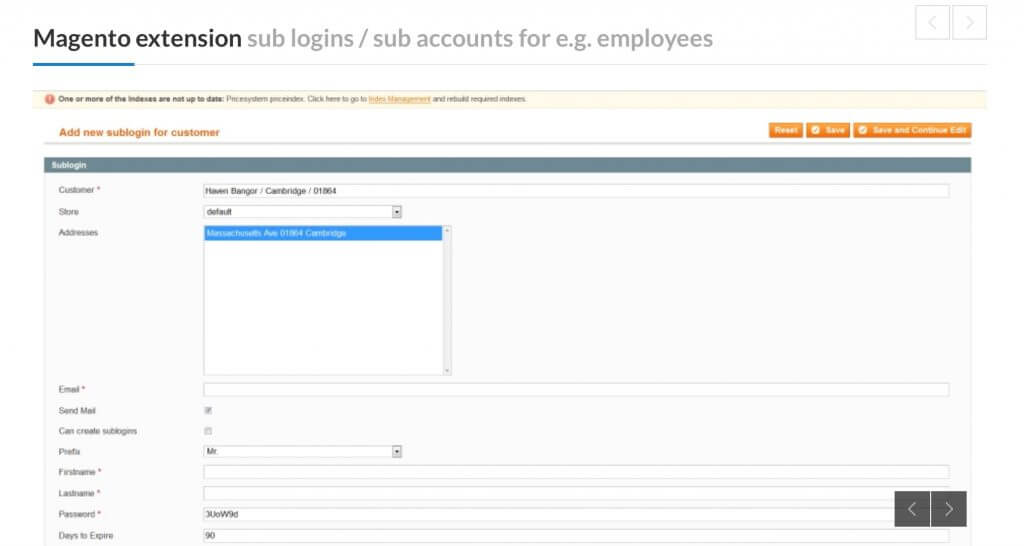
Task: Click the Save button
Action: tap(828, 130)
